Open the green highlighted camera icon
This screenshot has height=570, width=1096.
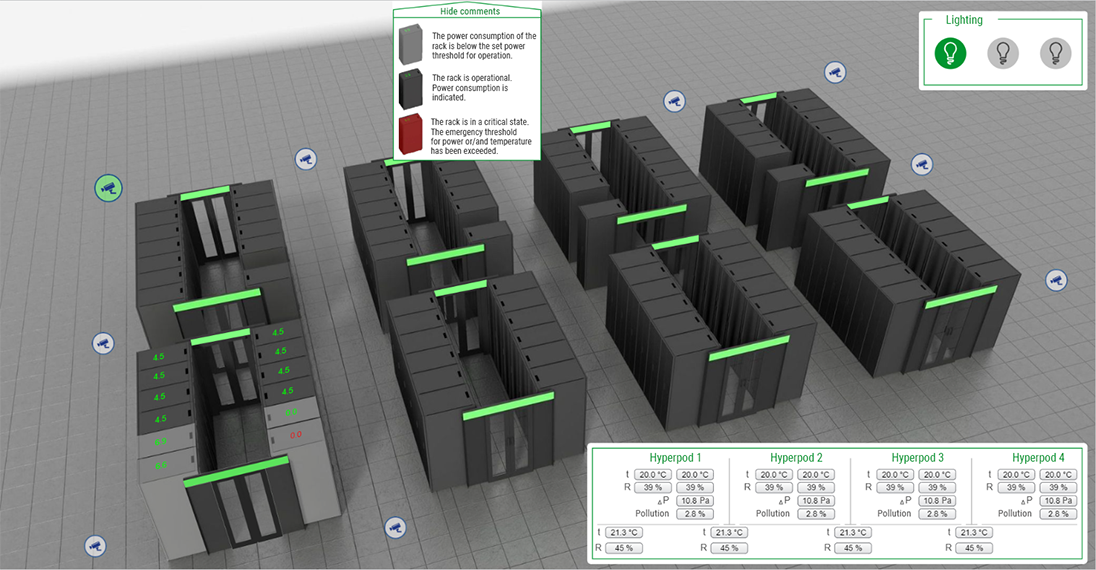tap(108, 187)
